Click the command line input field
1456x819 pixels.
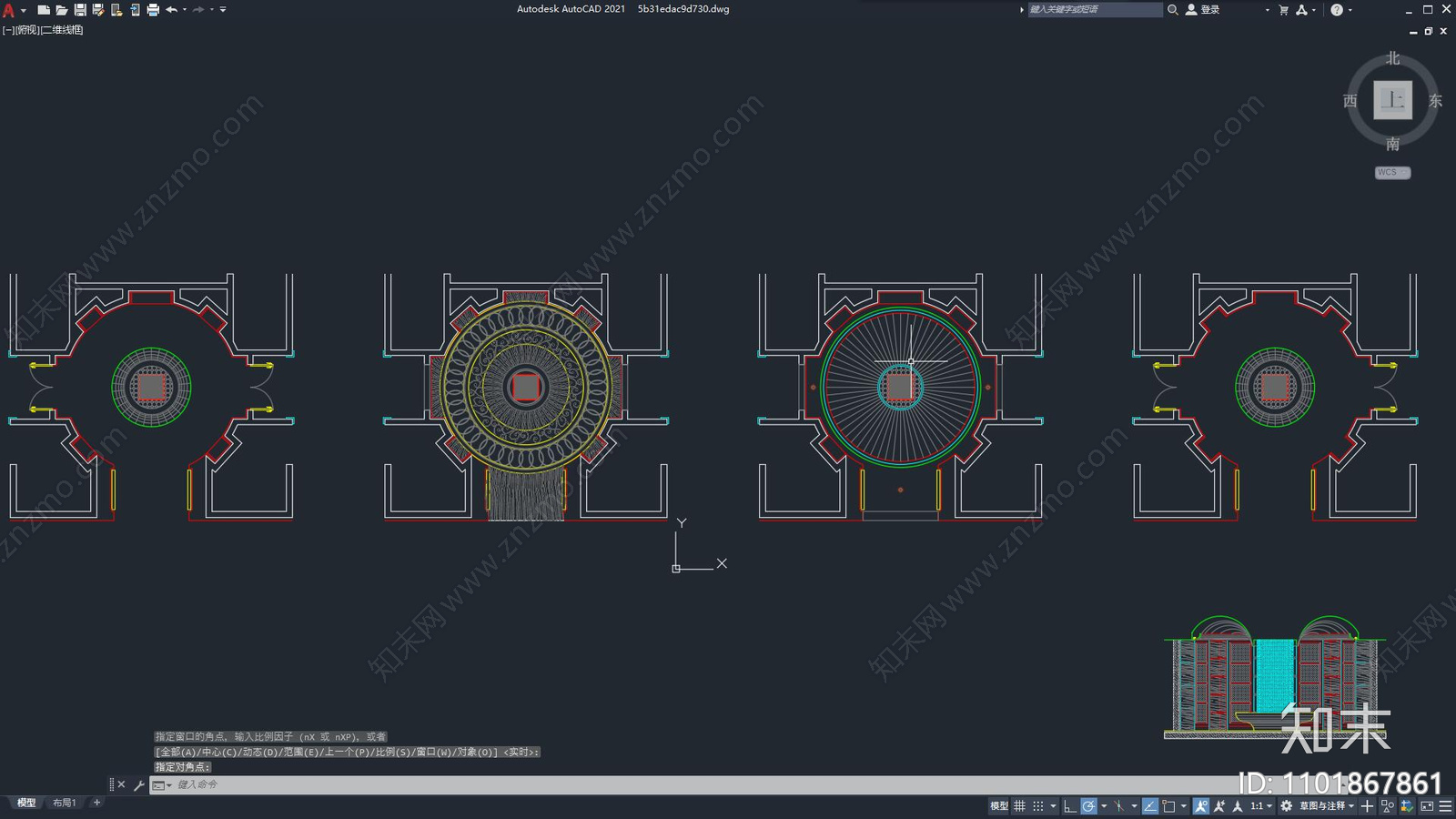point(637,784)
